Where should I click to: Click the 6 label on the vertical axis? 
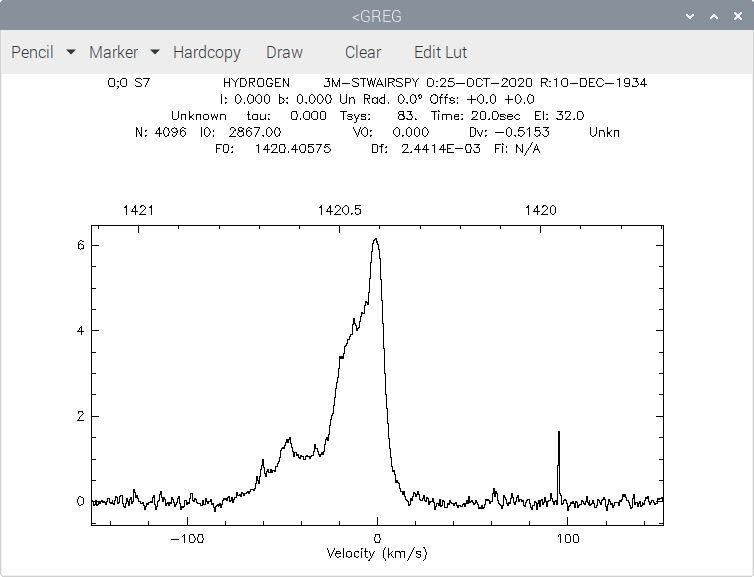click(x=81, y=245)
